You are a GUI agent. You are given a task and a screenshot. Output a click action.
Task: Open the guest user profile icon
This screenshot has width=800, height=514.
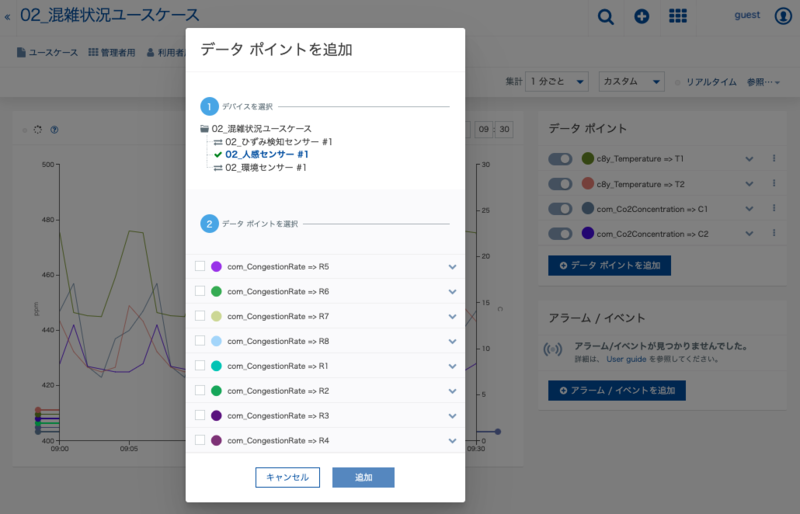(x=783, y=16)
